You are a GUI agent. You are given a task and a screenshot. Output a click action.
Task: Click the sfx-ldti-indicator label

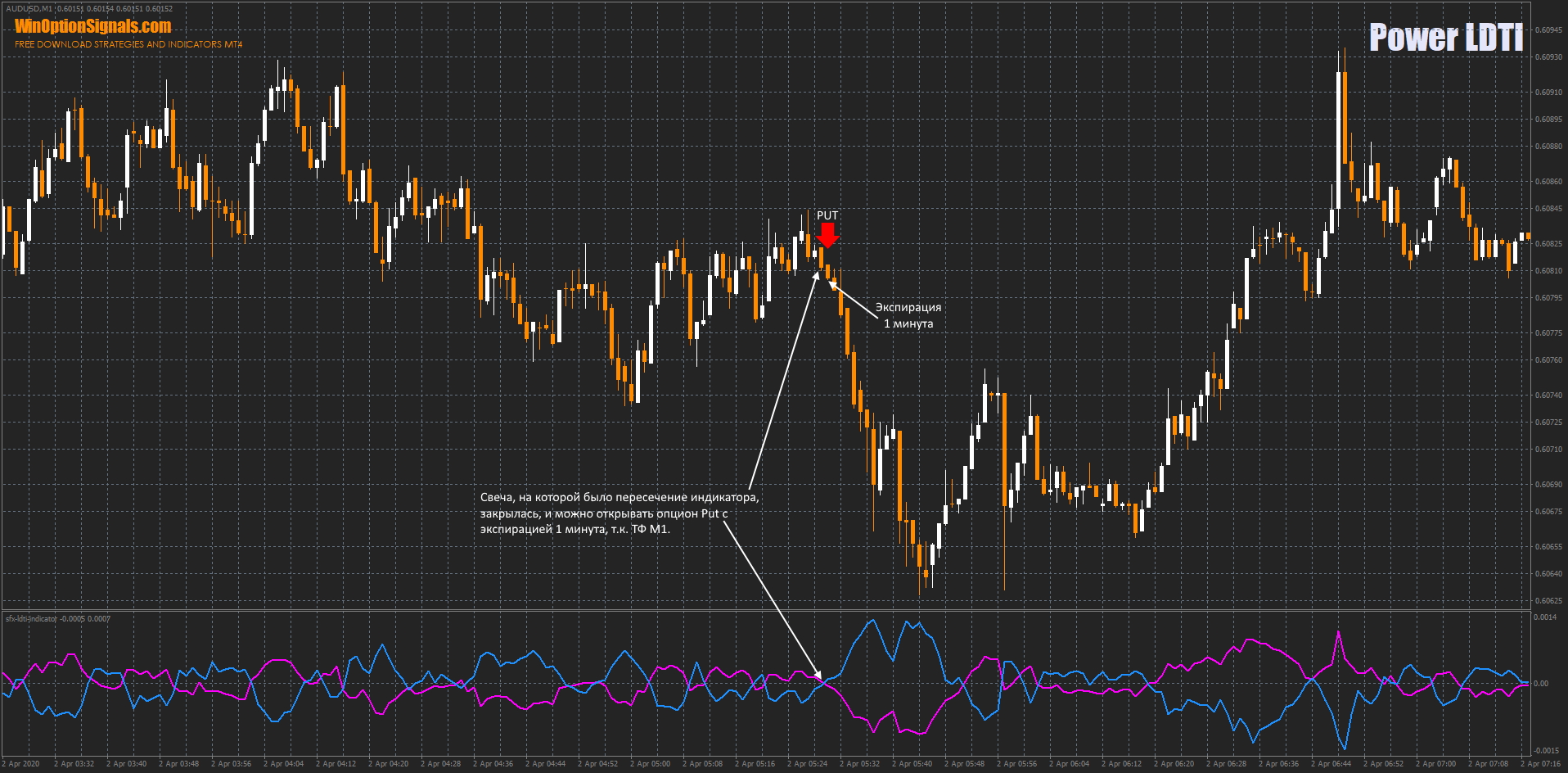[x=32, y=618]
